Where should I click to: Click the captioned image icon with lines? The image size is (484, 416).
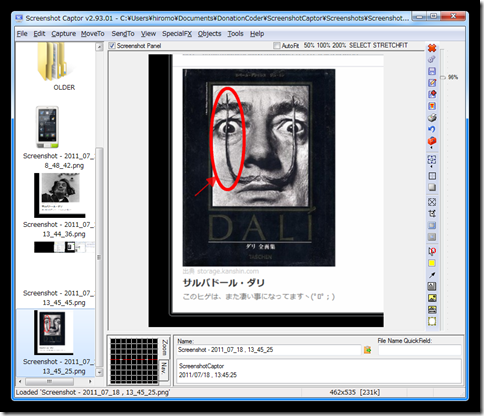click(432, 310)
